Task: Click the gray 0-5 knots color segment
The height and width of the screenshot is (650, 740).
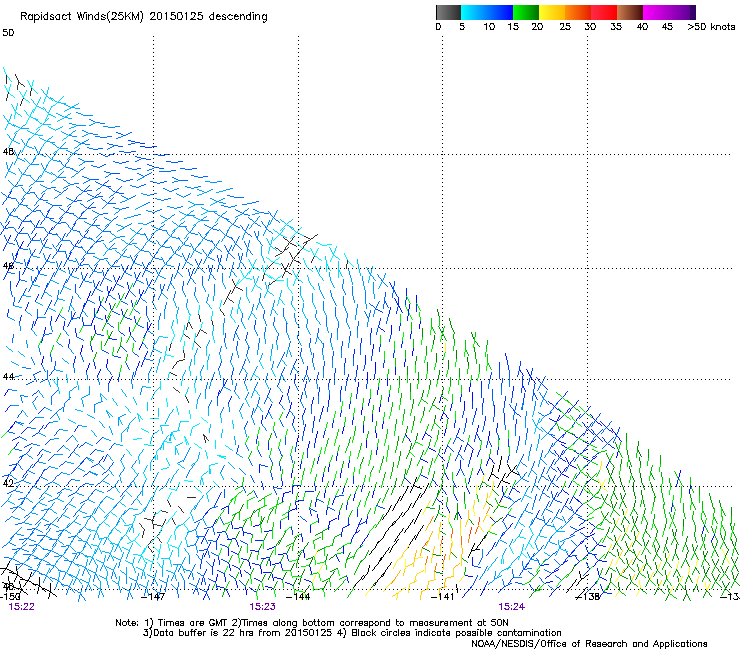Action: [x=448, y=12]
